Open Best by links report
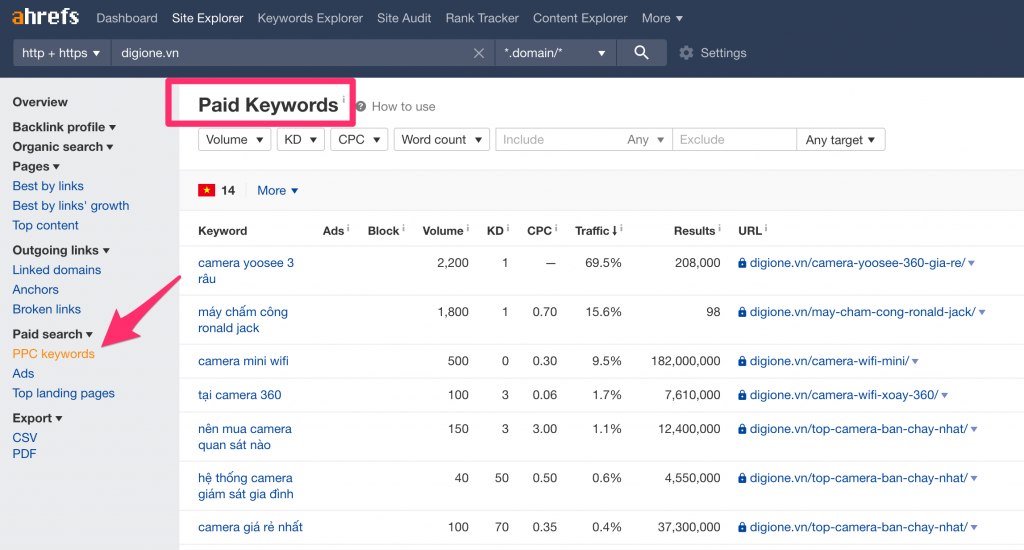The width and height of the screenshot is (1024, 550). [x=48, y=186]
